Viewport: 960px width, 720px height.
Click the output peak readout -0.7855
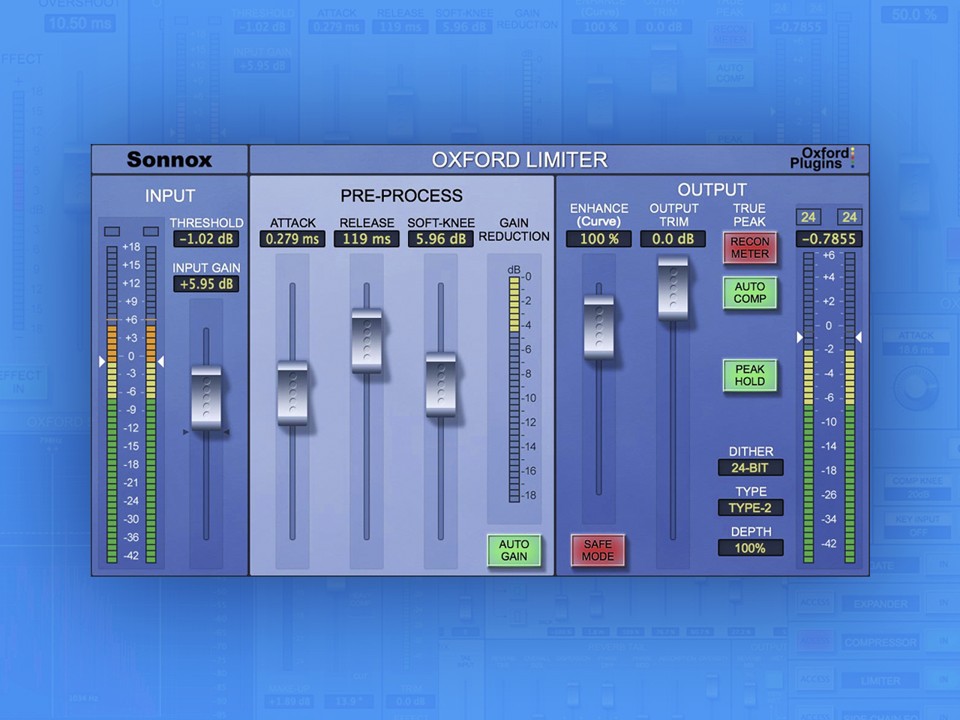tap(829, 239)
